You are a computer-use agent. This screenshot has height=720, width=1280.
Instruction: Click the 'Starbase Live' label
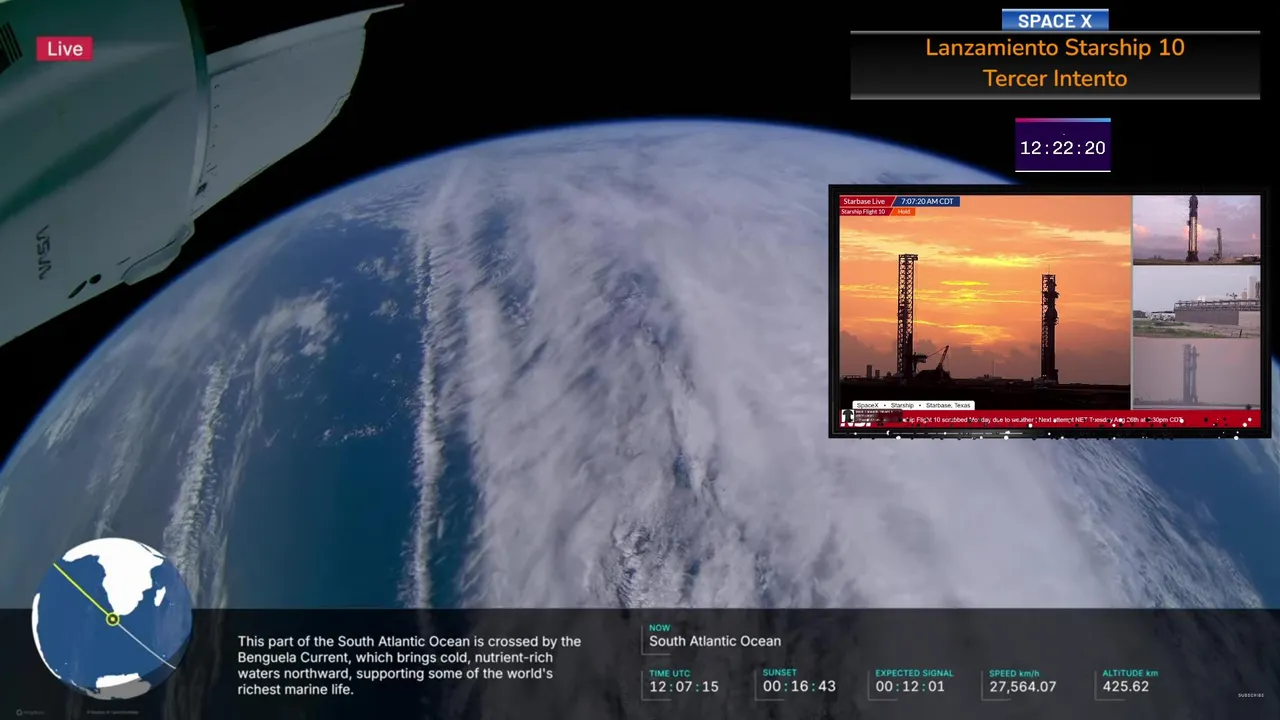click(864, 201)
